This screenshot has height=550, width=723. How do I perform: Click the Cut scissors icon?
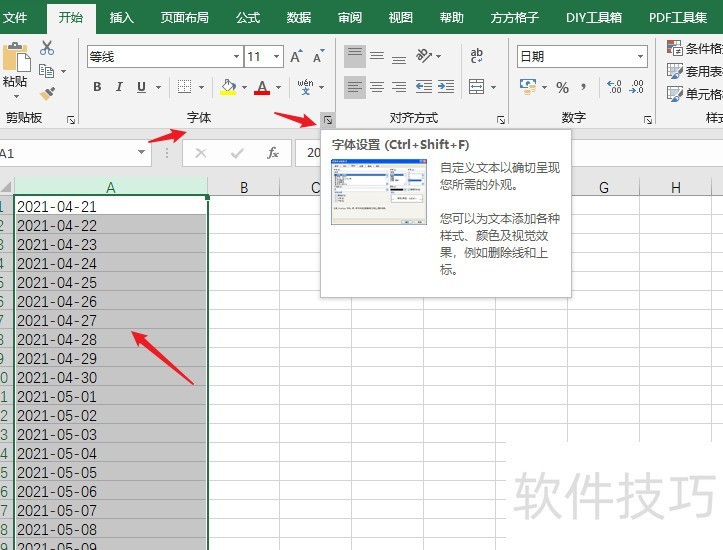click(47, 48)
